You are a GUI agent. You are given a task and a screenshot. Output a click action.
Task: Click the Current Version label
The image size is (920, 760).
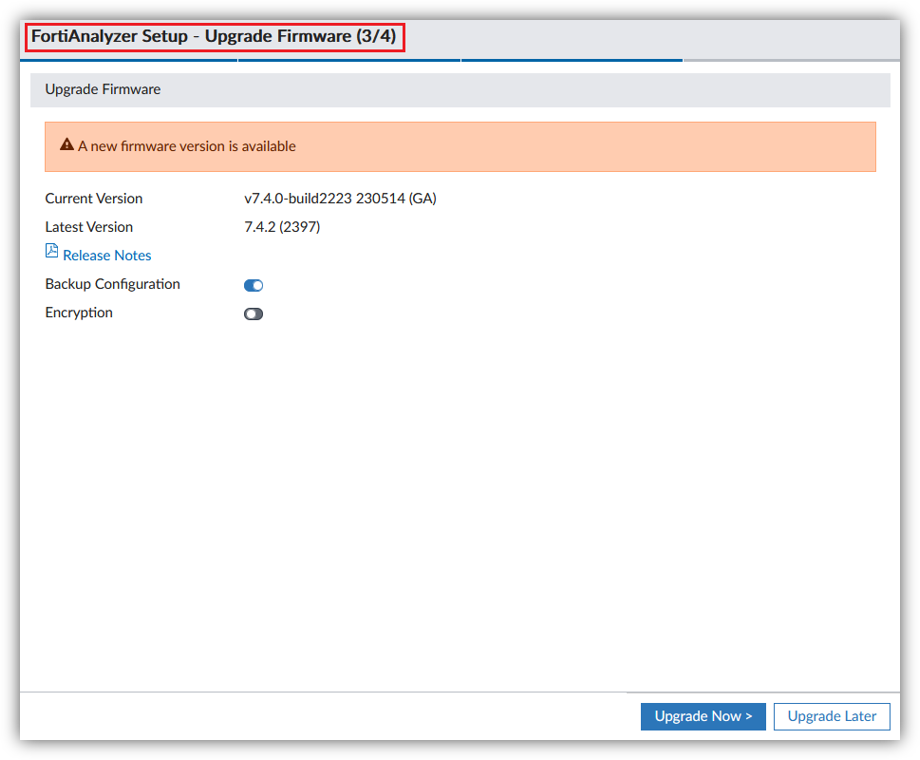tap(94, 198)
